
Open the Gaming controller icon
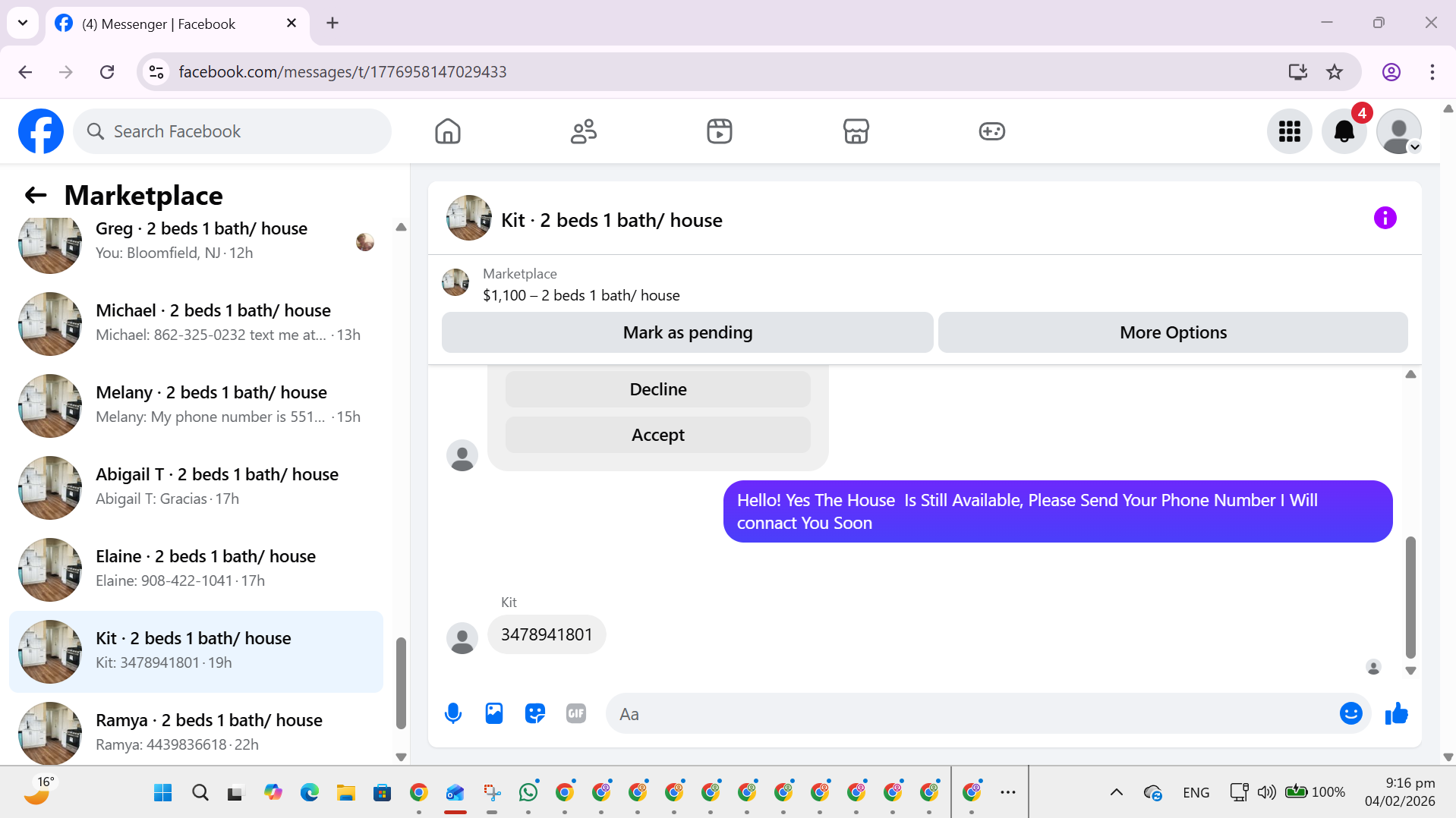coord(991,131)
